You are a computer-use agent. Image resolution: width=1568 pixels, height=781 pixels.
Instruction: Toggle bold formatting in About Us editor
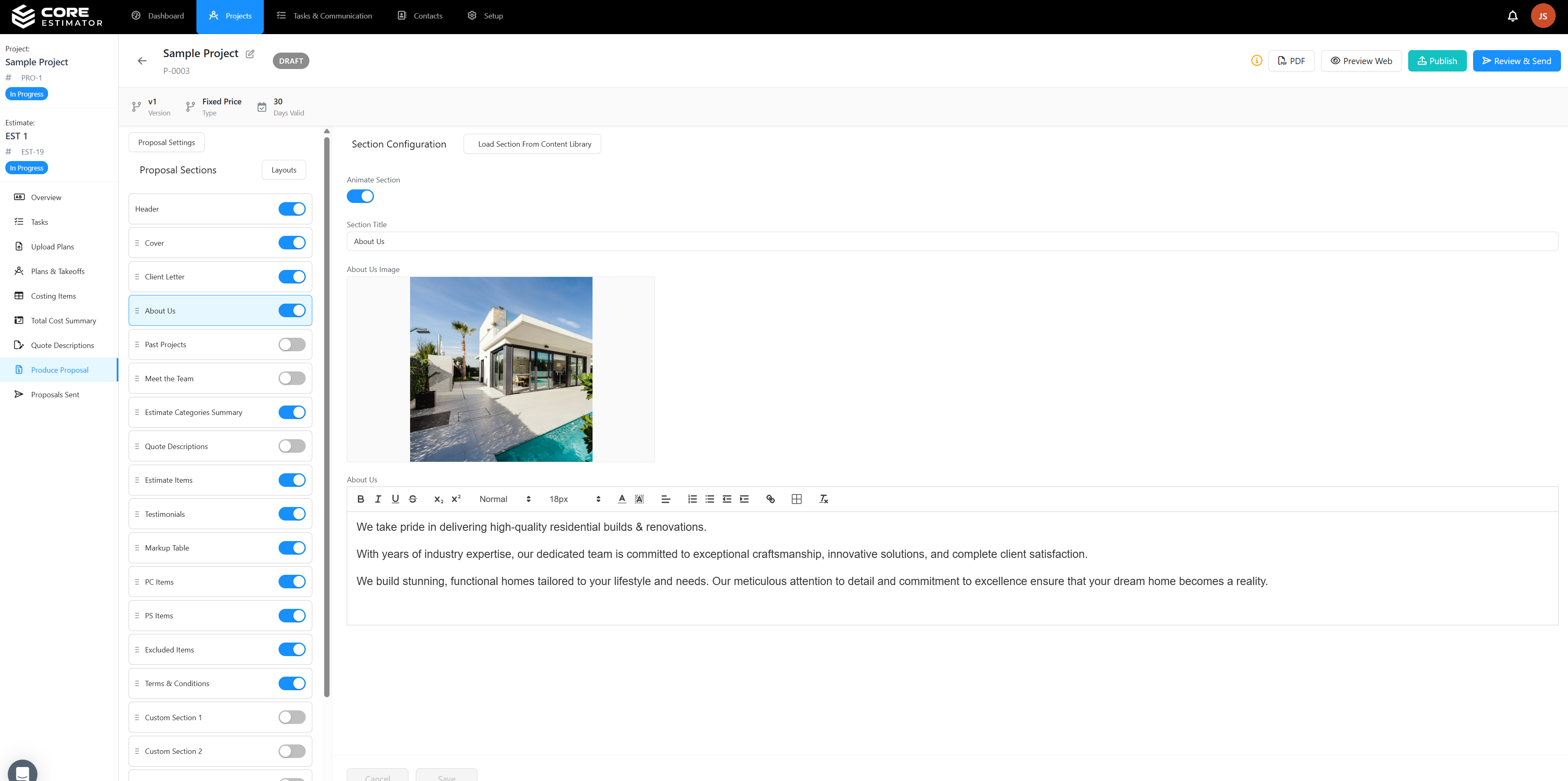click(360, 499)
